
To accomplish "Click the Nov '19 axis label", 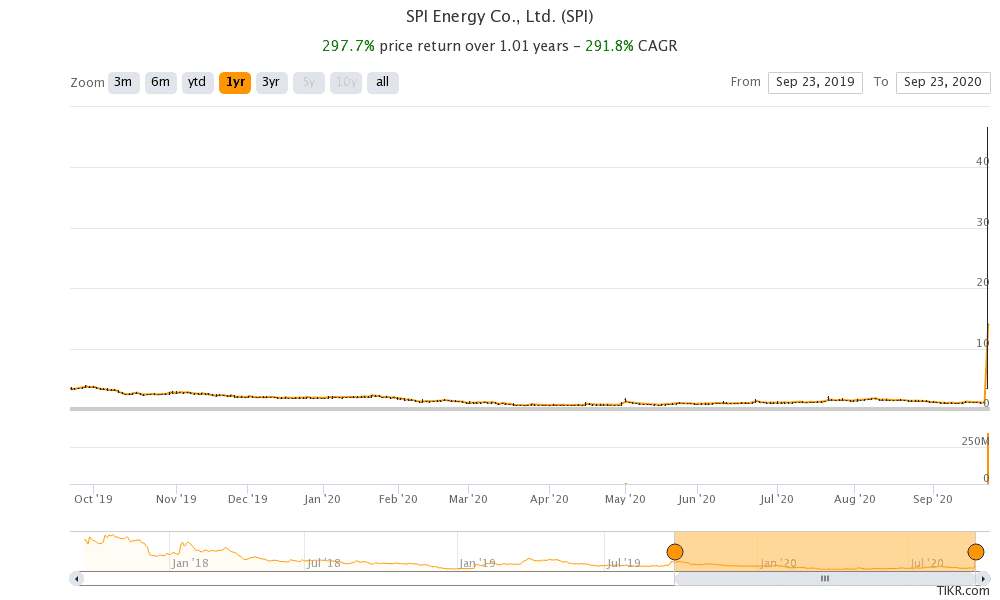I will [x=176, y=499].
